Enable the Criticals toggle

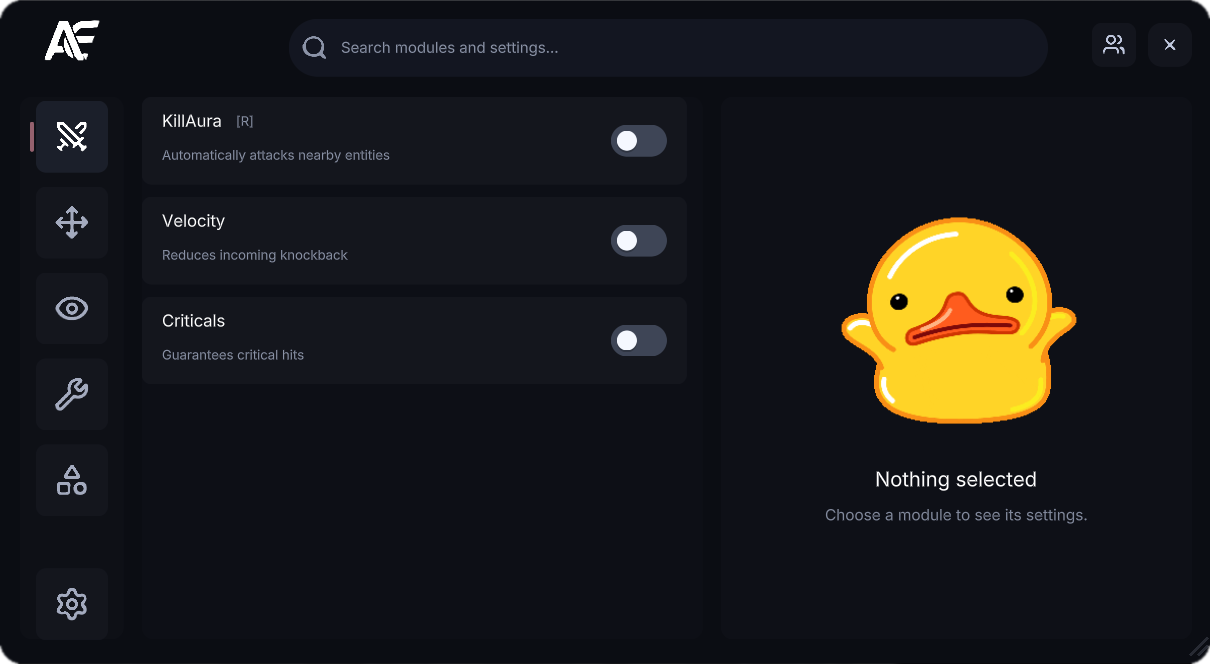639,341
